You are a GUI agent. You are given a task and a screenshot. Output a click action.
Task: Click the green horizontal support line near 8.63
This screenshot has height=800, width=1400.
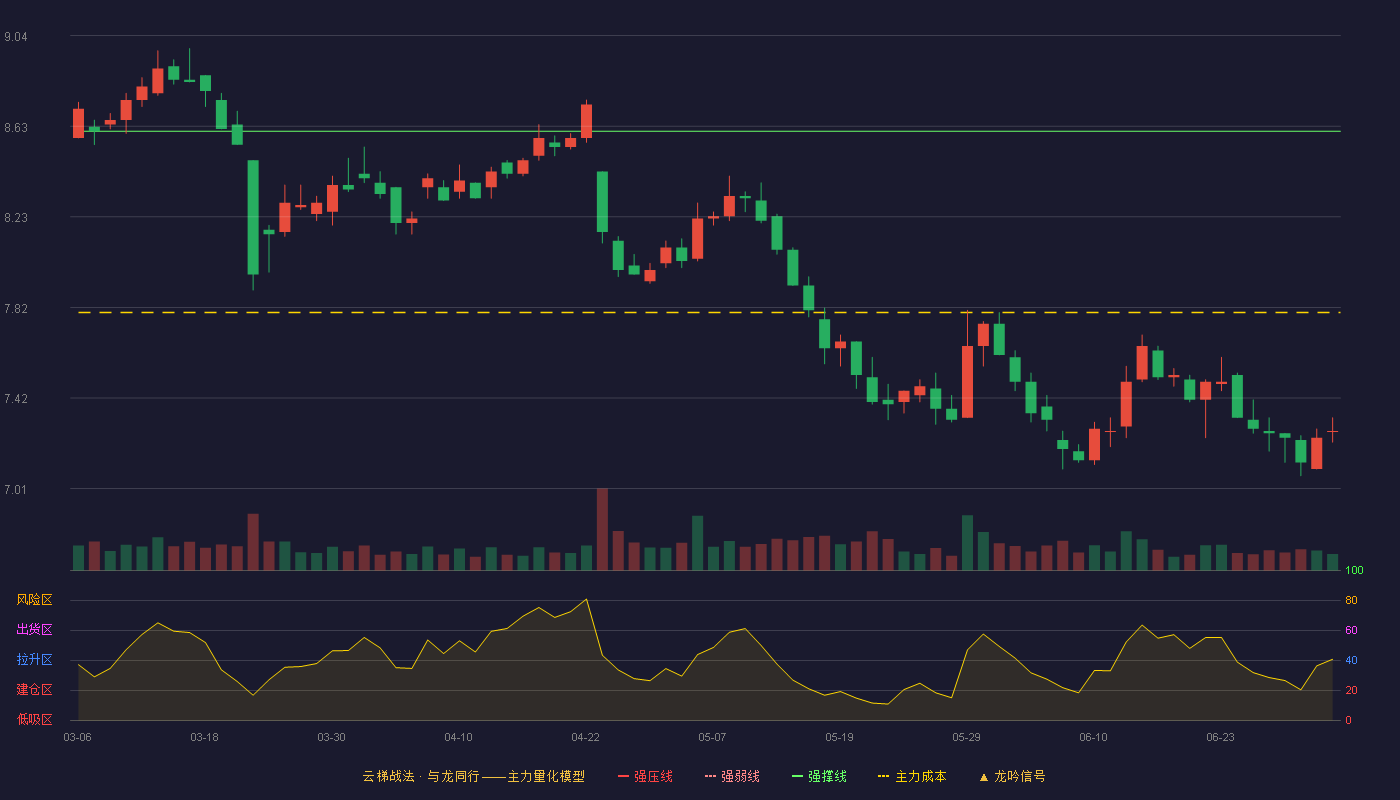709,131
